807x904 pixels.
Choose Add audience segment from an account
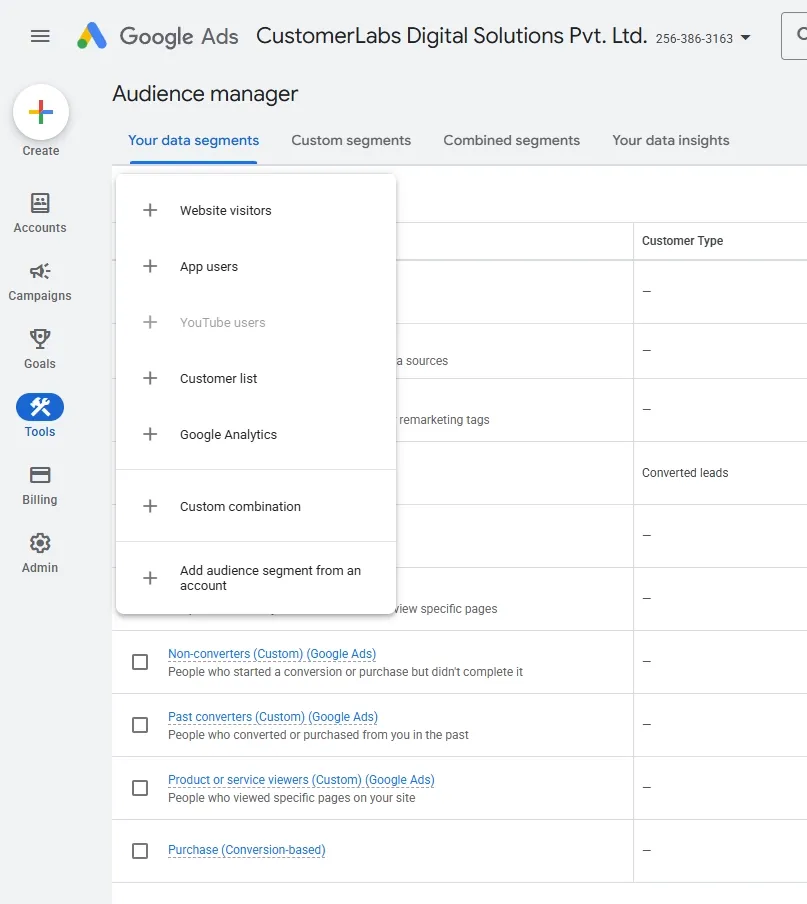coord(256,578)
